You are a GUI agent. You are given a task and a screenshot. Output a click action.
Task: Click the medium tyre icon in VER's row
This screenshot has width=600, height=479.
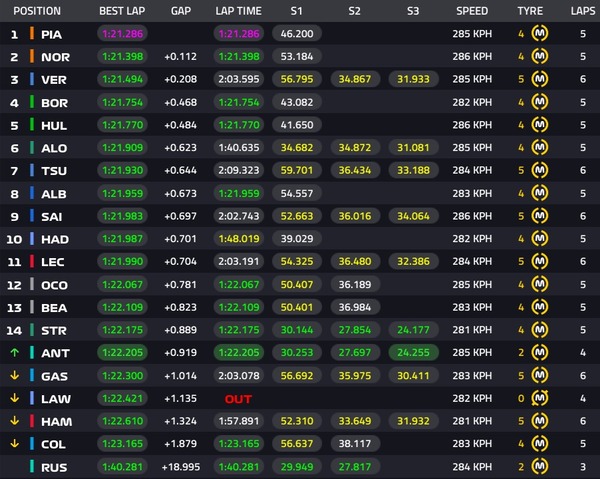[x=540, y=79]
